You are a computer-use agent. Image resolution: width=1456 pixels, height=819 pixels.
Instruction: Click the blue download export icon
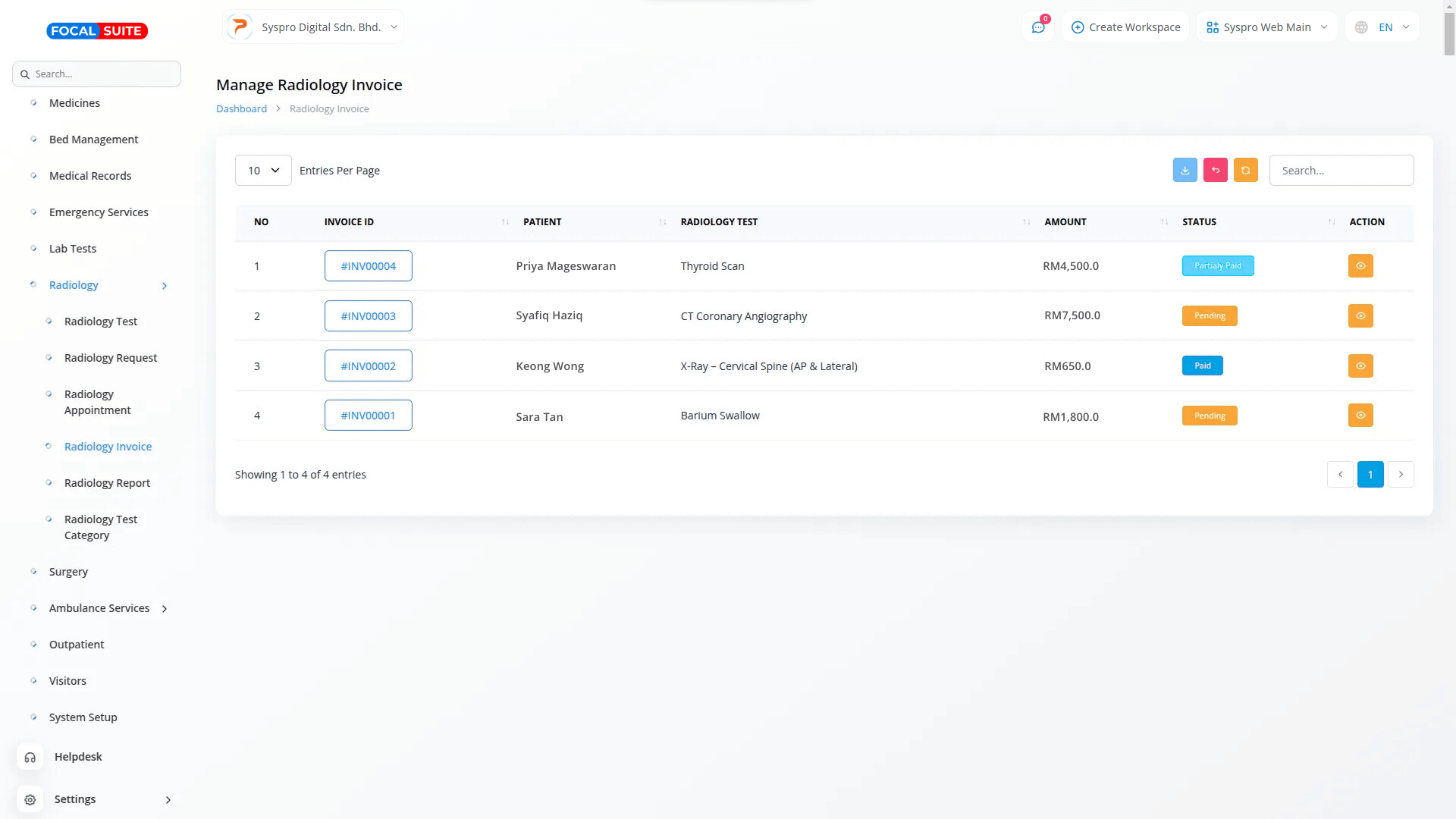[1185, 170]
